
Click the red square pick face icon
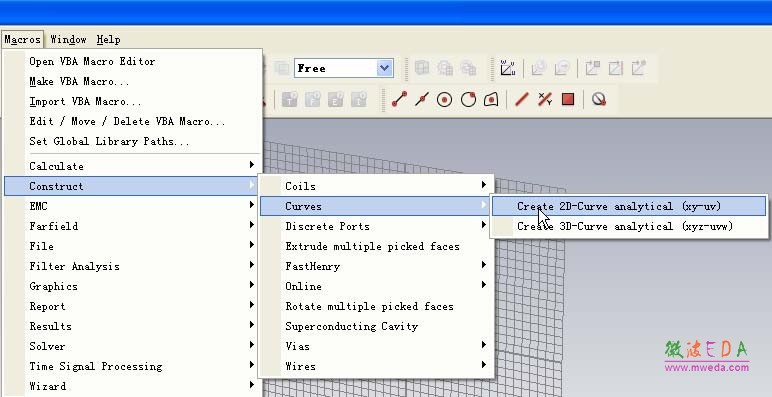(x=568, y=99)
